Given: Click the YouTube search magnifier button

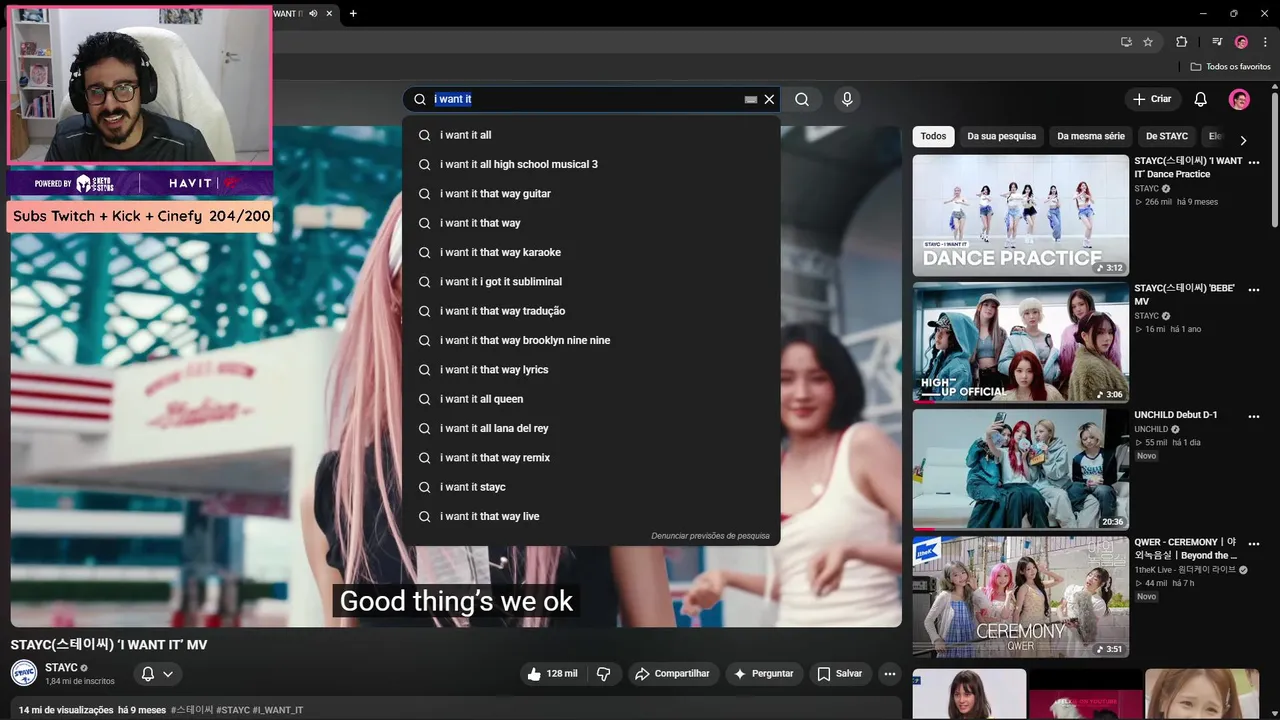Looking at the screenshot, I should pos(802,99).
